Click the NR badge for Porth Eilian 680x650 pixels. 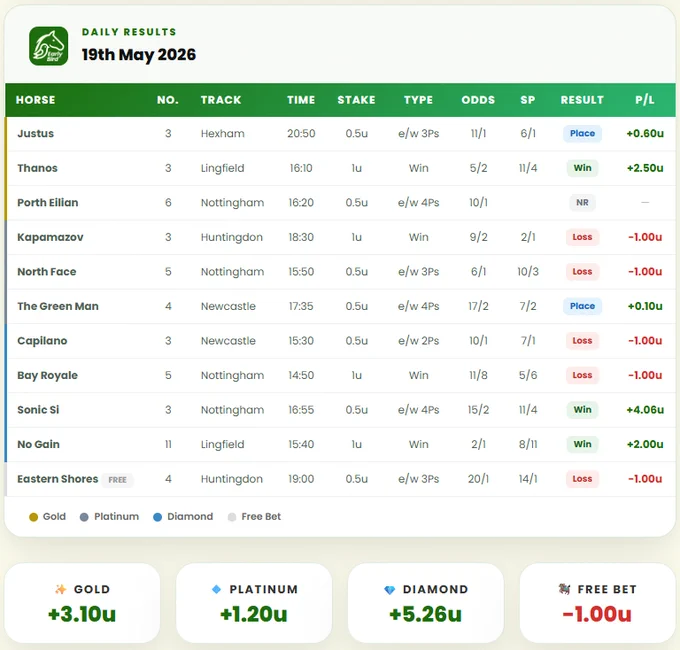coord(582,203)
